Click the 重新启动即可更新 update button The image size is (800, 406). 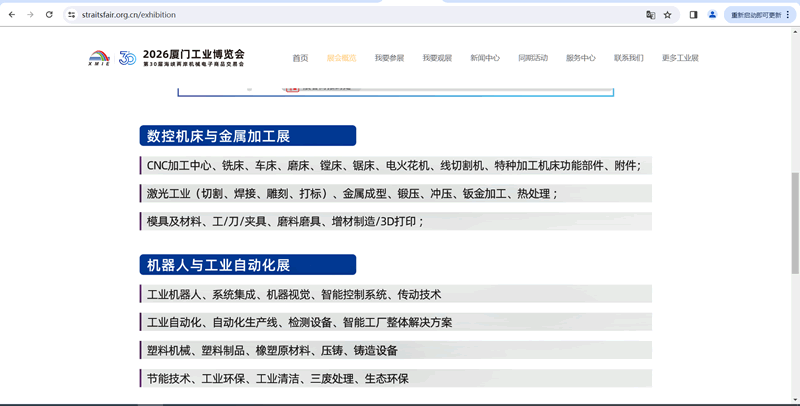coord(762,15)
